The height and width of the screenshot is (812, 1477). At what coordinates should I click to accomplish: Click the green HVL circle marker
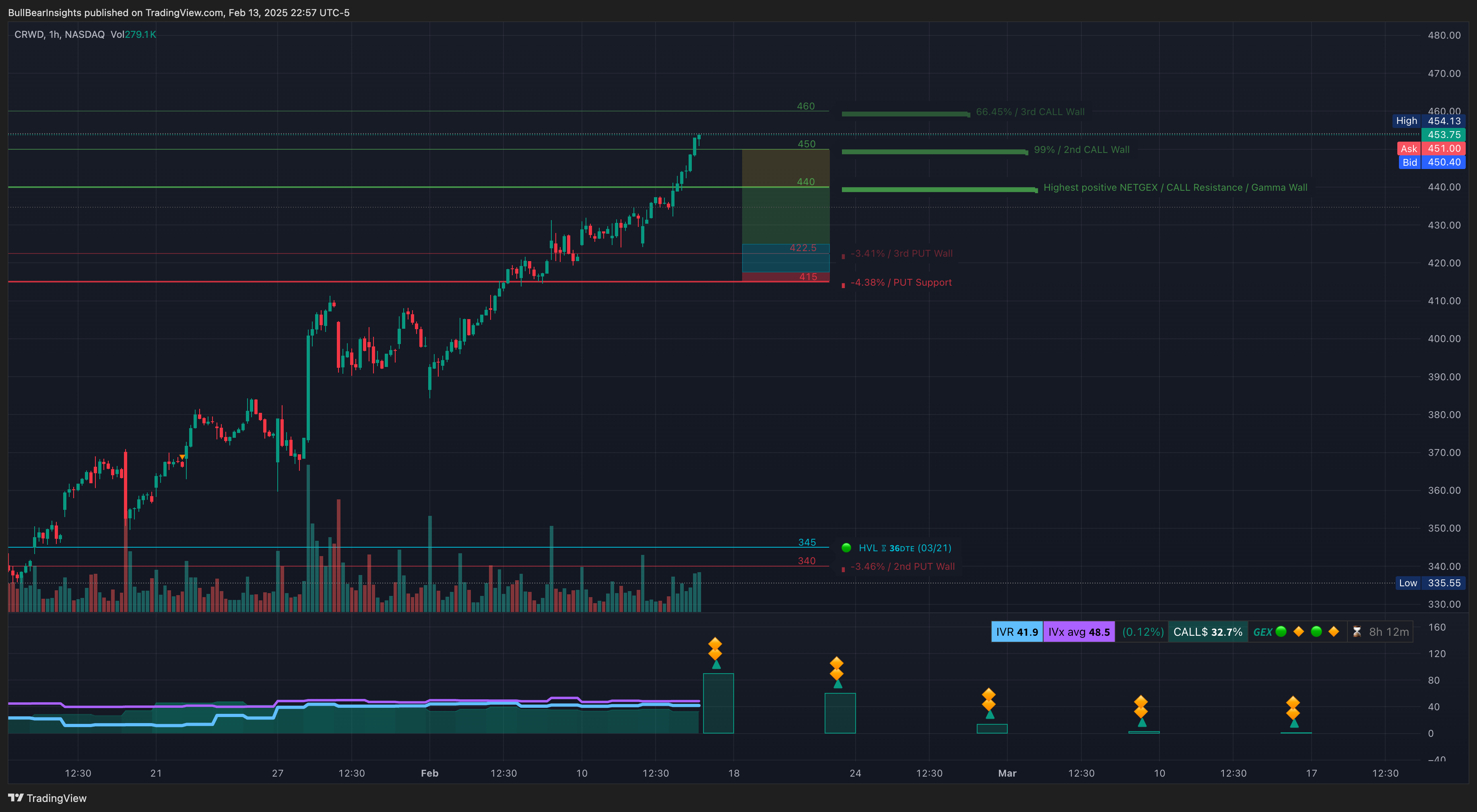pyautogui.click(x=846, y=548)
